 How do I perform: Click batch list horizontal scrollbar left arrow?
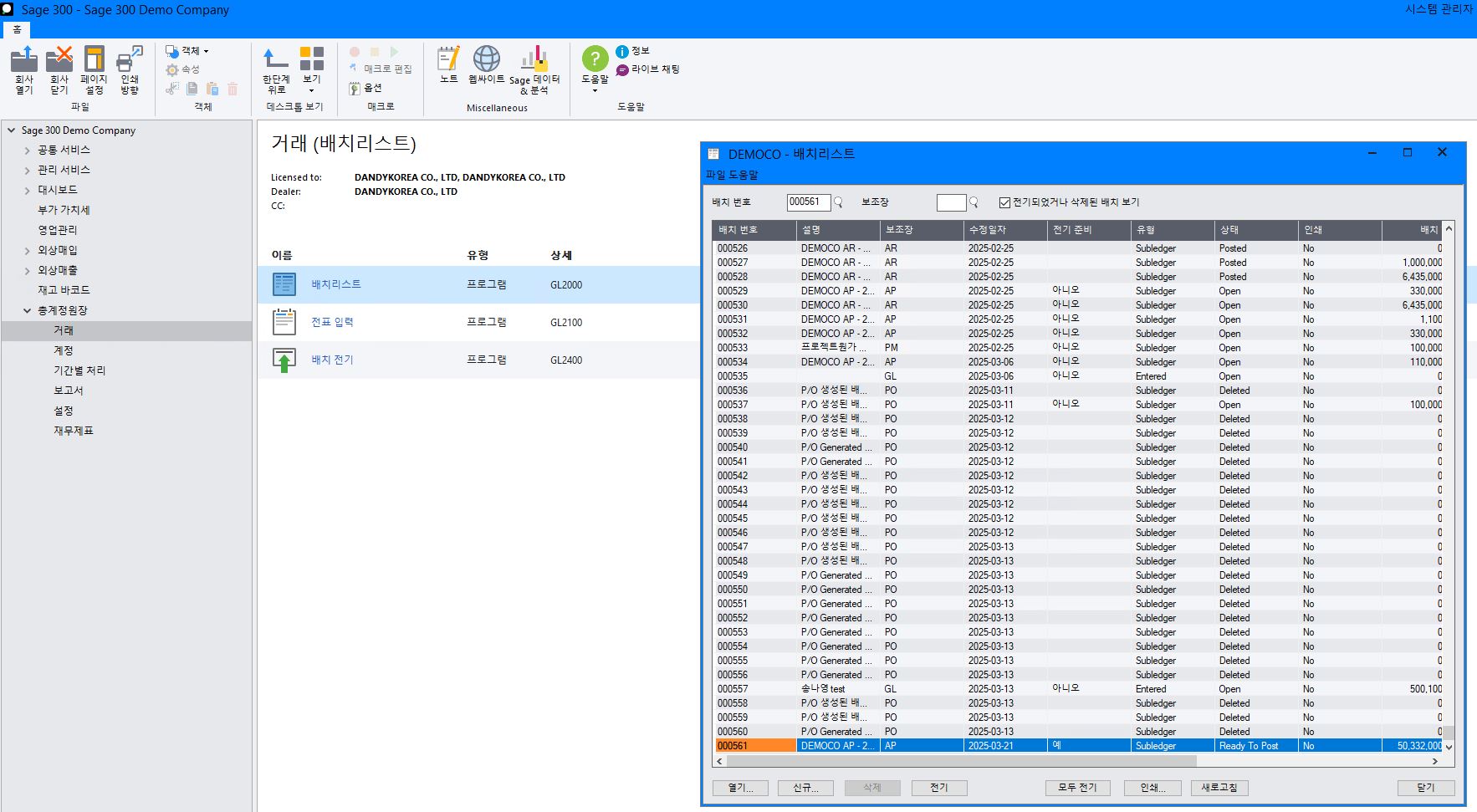coord(720,761)
